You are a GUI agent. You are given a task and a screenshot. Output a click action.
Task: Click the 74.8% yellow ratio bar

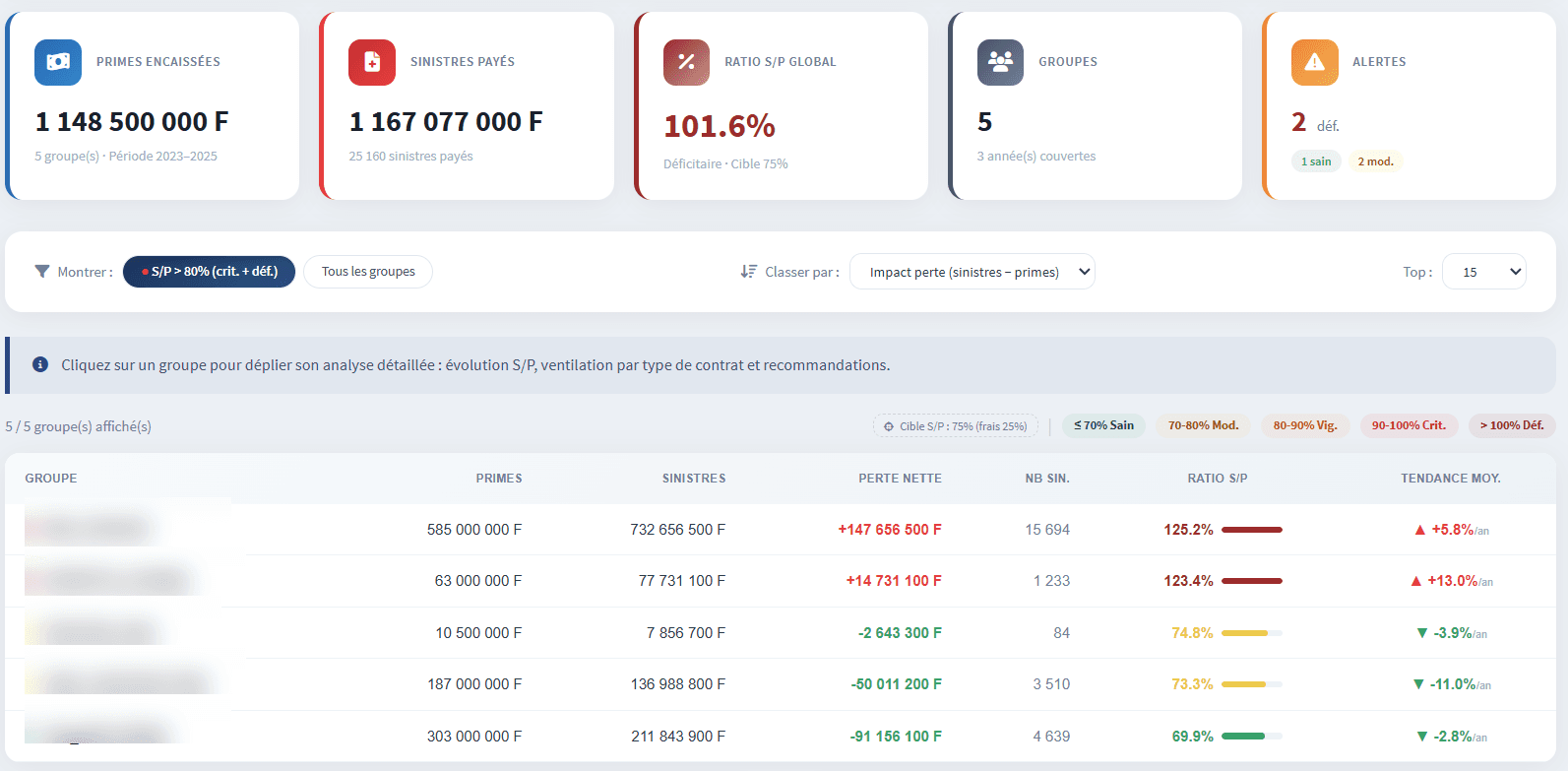tap(1252, 633)
